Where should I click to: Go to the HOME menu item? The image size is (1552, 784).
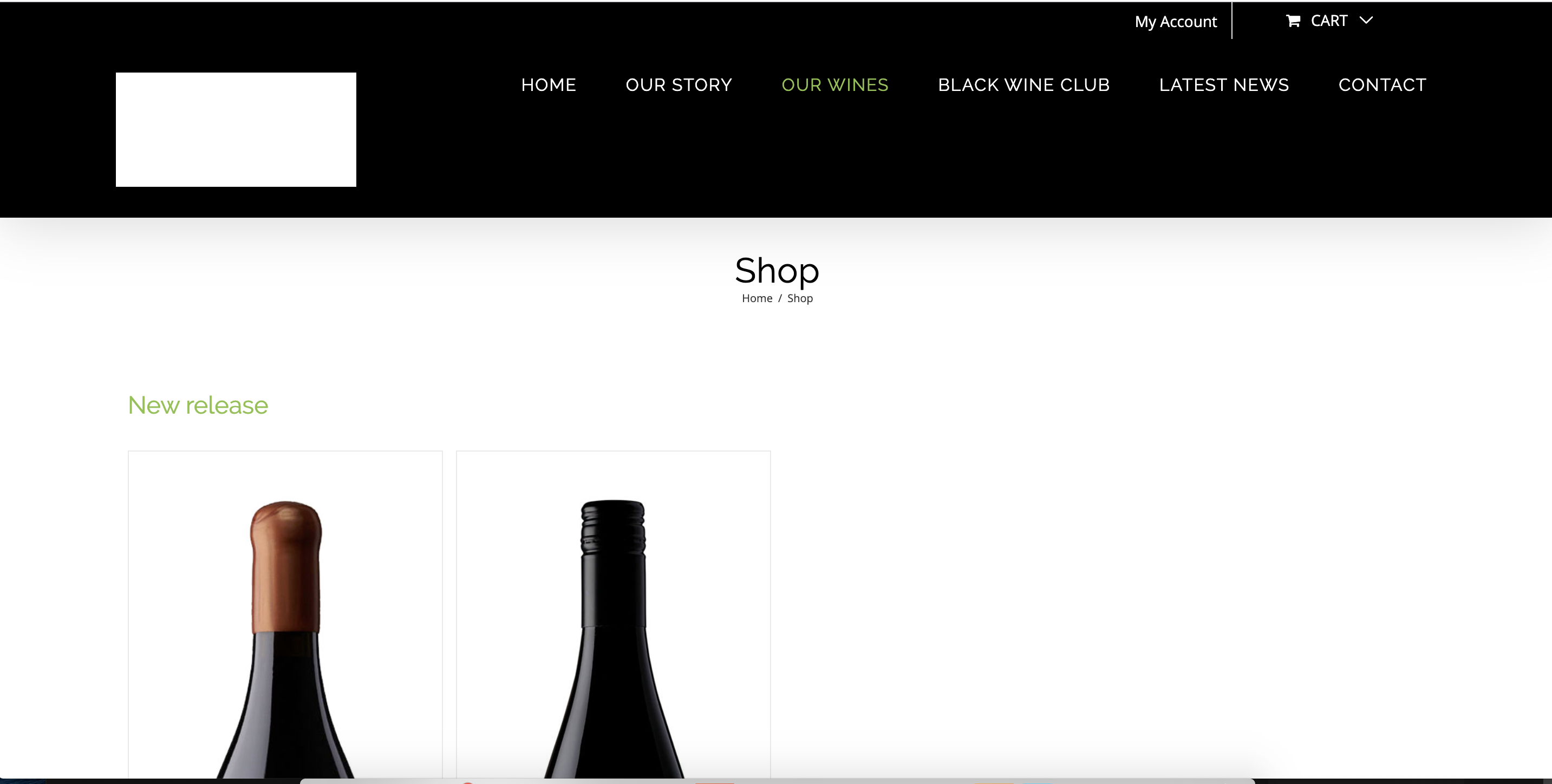[548, 85]
